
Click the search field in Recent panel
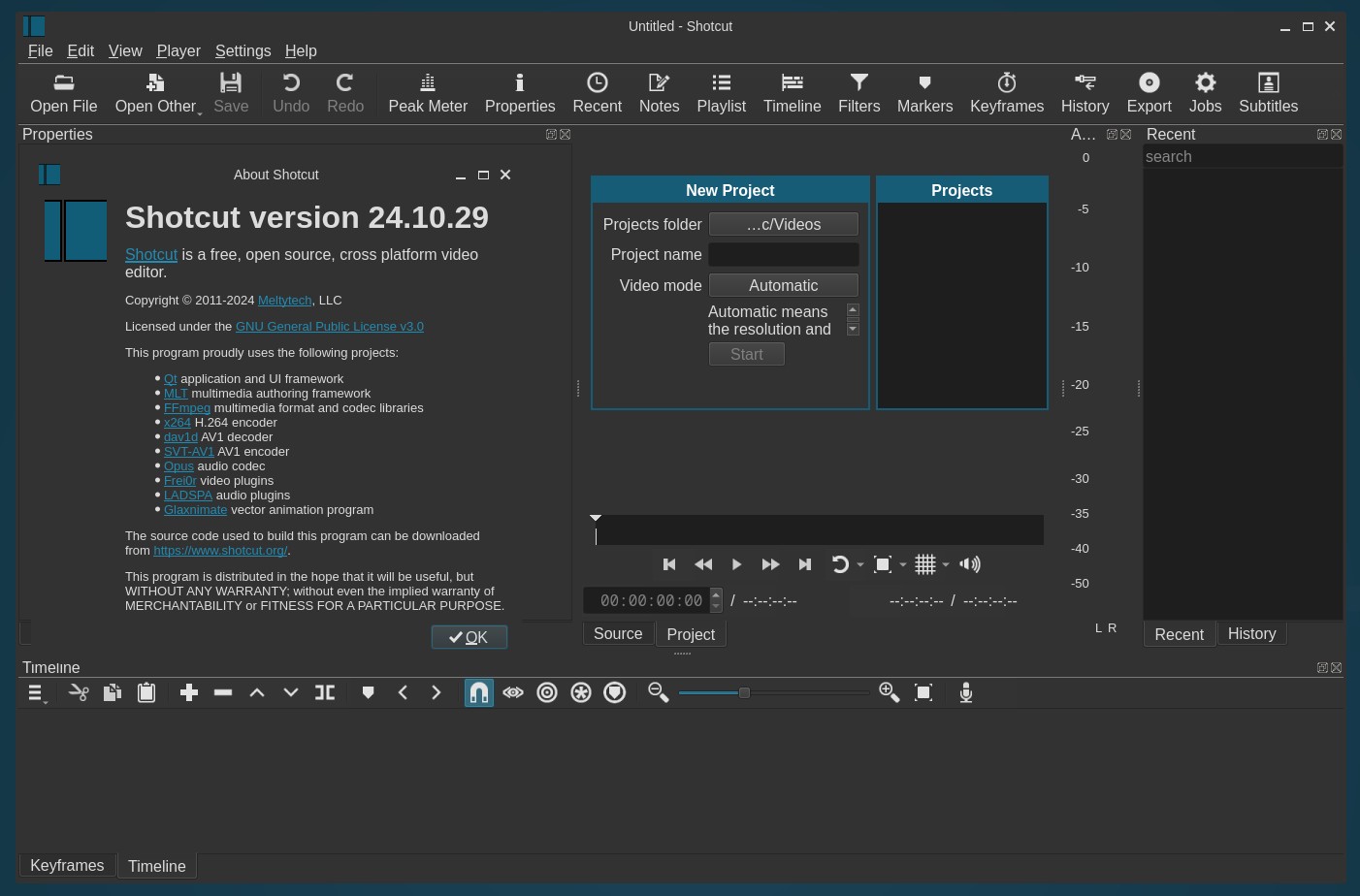(1243, 157)
